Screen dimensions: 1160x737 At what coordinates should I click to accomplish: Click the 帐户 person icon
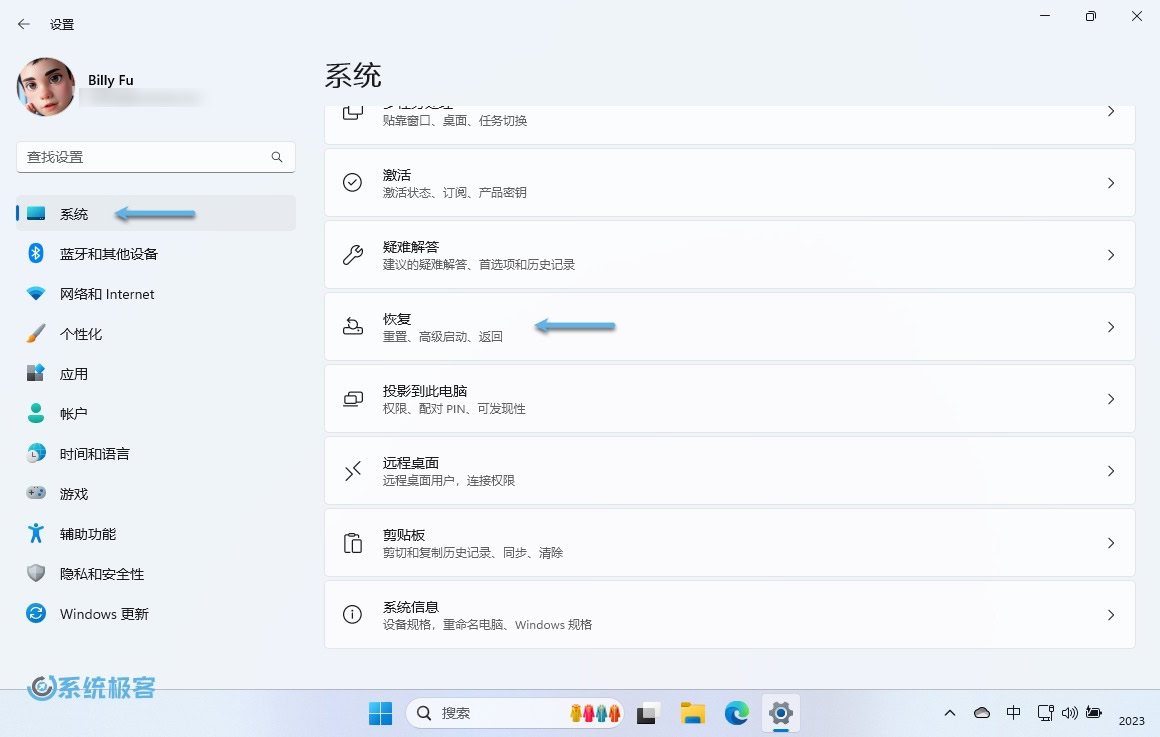36,413
